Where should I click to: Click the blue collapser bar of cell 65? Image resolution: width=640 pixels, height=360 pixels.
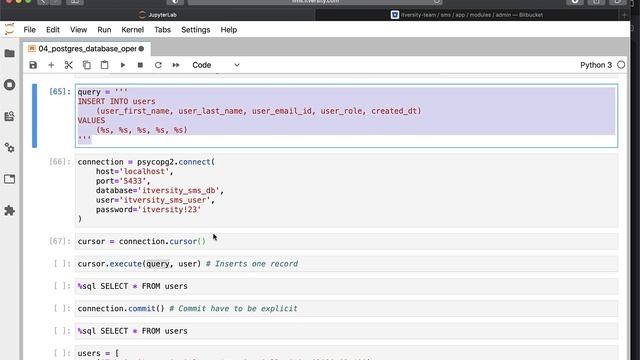click(34, 116)
